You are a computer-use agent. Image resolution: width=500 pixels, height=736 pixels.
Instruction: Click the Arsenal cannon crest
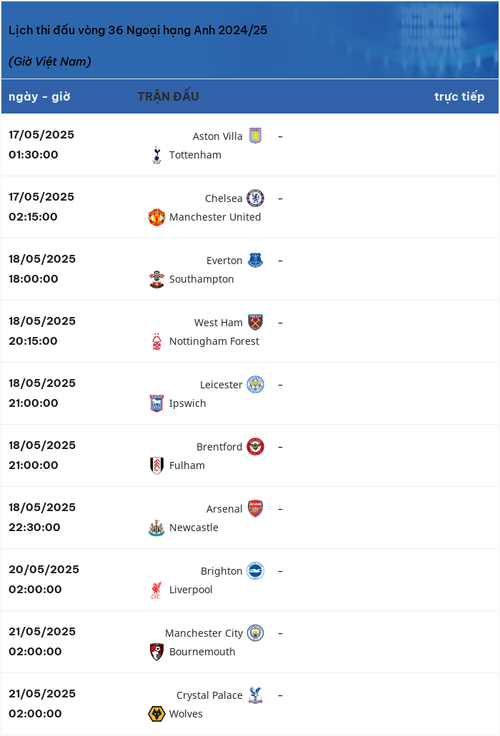(255, 508)
